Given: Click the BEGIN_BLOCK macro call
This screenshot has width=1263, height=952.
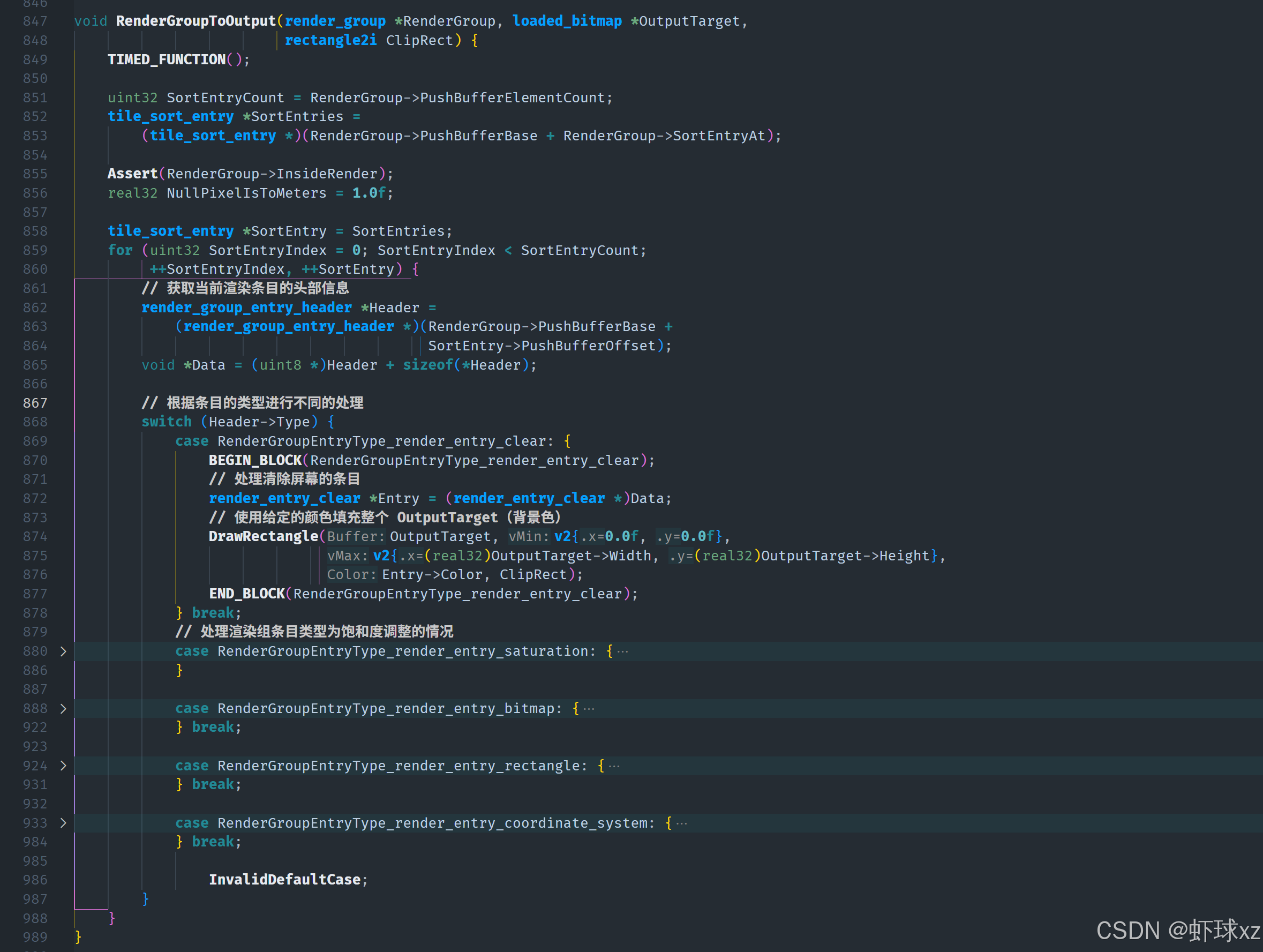Looking at the screenshot, I should [x=254, y=460].
